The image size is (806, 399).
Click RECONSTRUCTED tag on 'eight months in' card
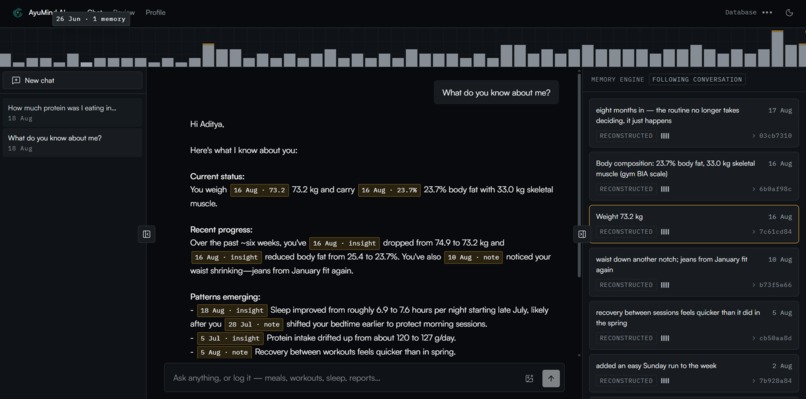tap(626, 136)
